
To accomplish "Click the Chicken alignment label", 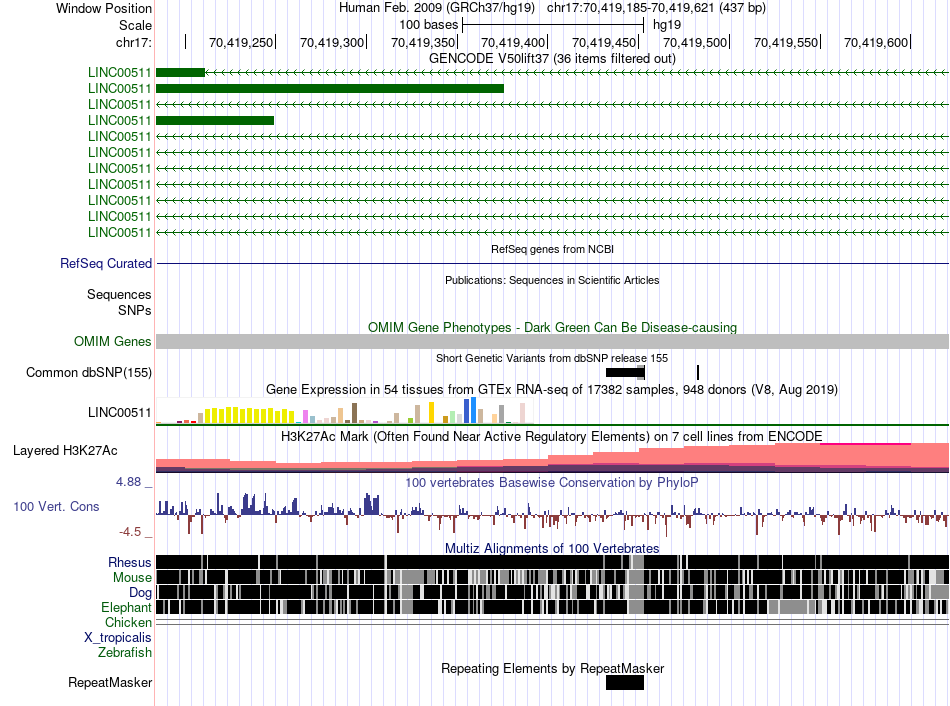I will coord(128,622).
